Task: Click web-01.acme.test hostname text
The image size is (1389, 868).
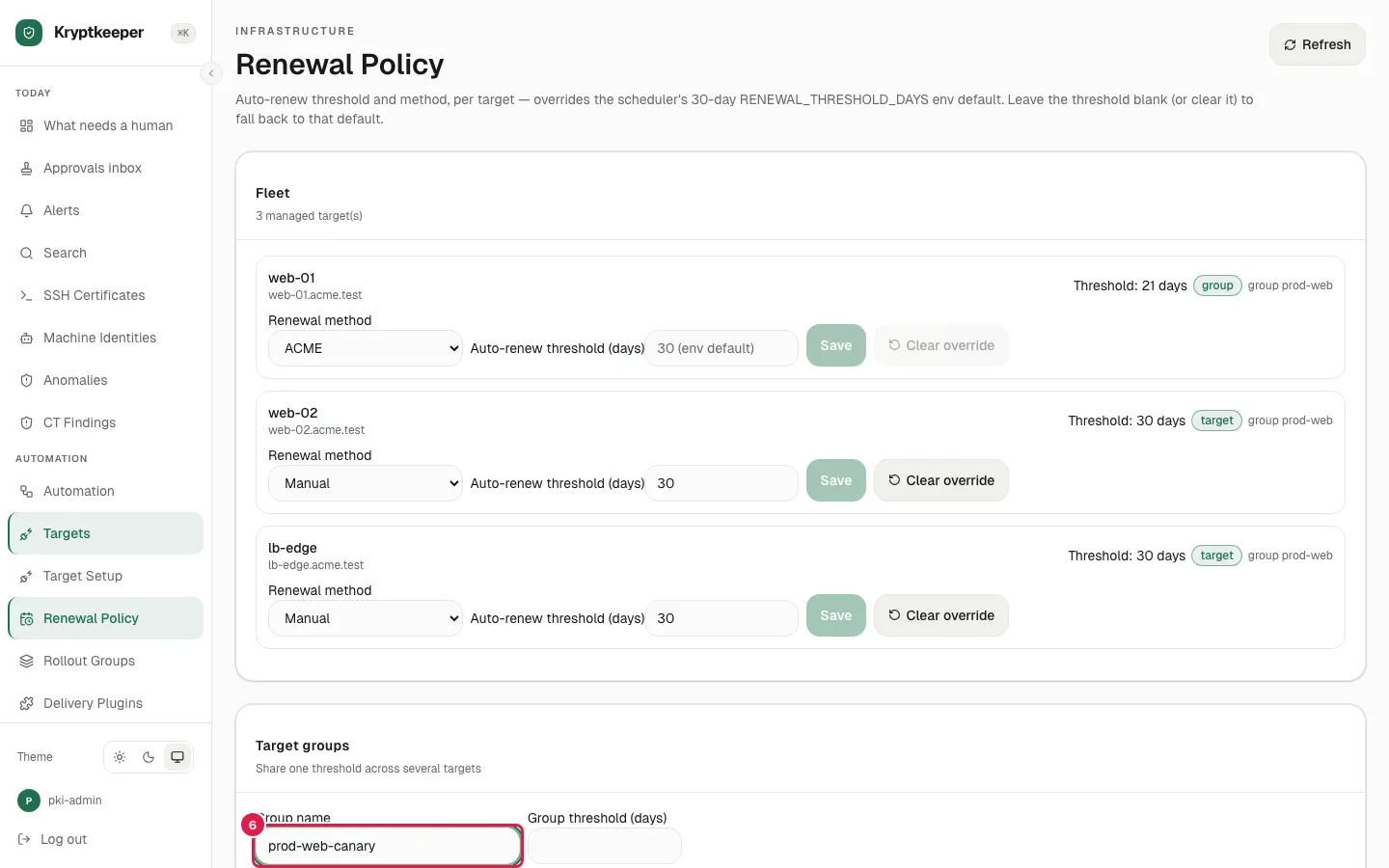Action: coord(315,295)
